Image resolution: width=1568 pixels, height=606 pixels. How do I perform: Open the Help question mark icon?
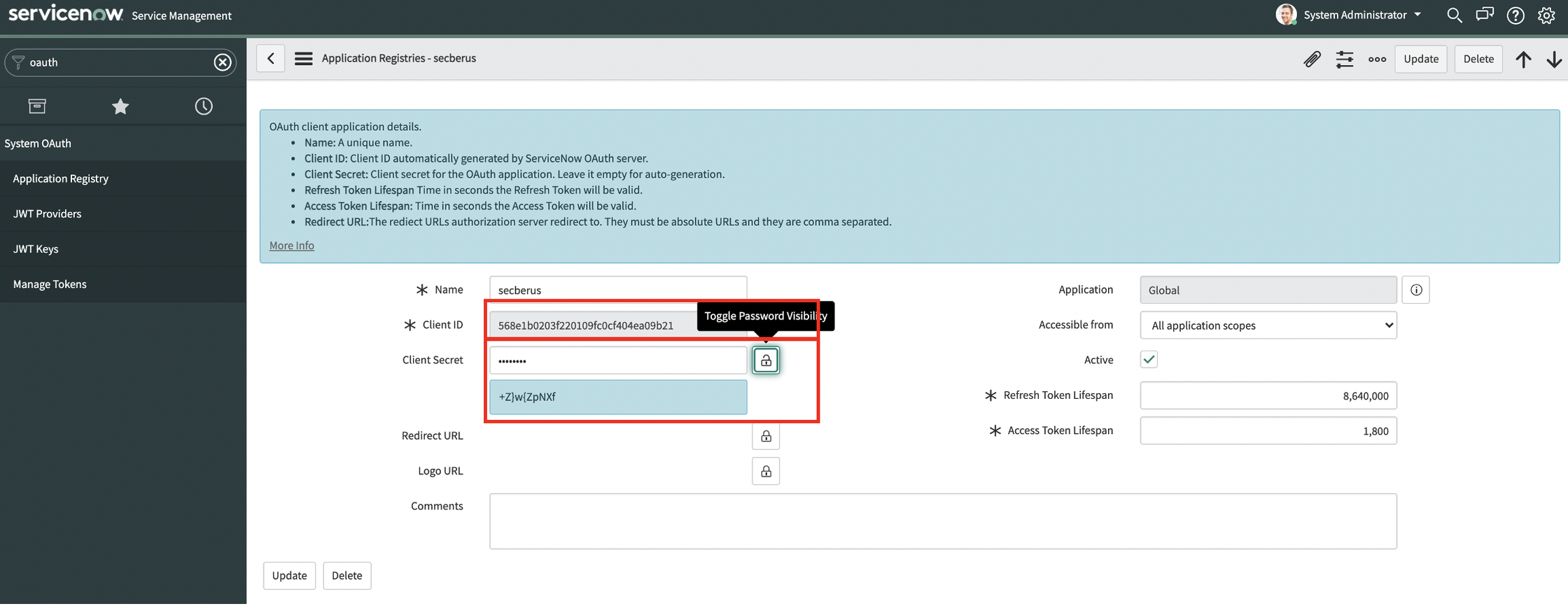click(x=1515, y=15)
